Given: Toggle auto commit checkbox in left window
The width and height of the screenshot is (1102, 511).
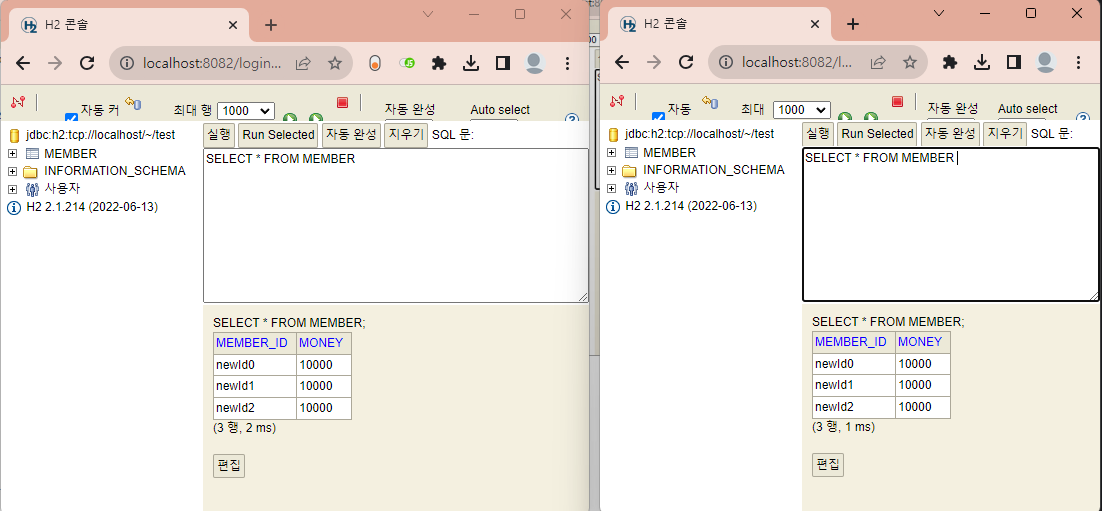Looking at the screenshot, I should point(71,118).
